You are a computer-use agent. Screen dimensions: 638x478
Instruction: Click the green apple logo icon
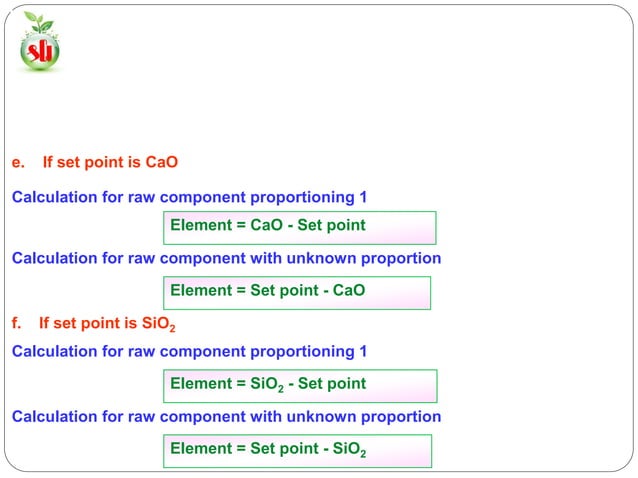(x=40, y=42)
